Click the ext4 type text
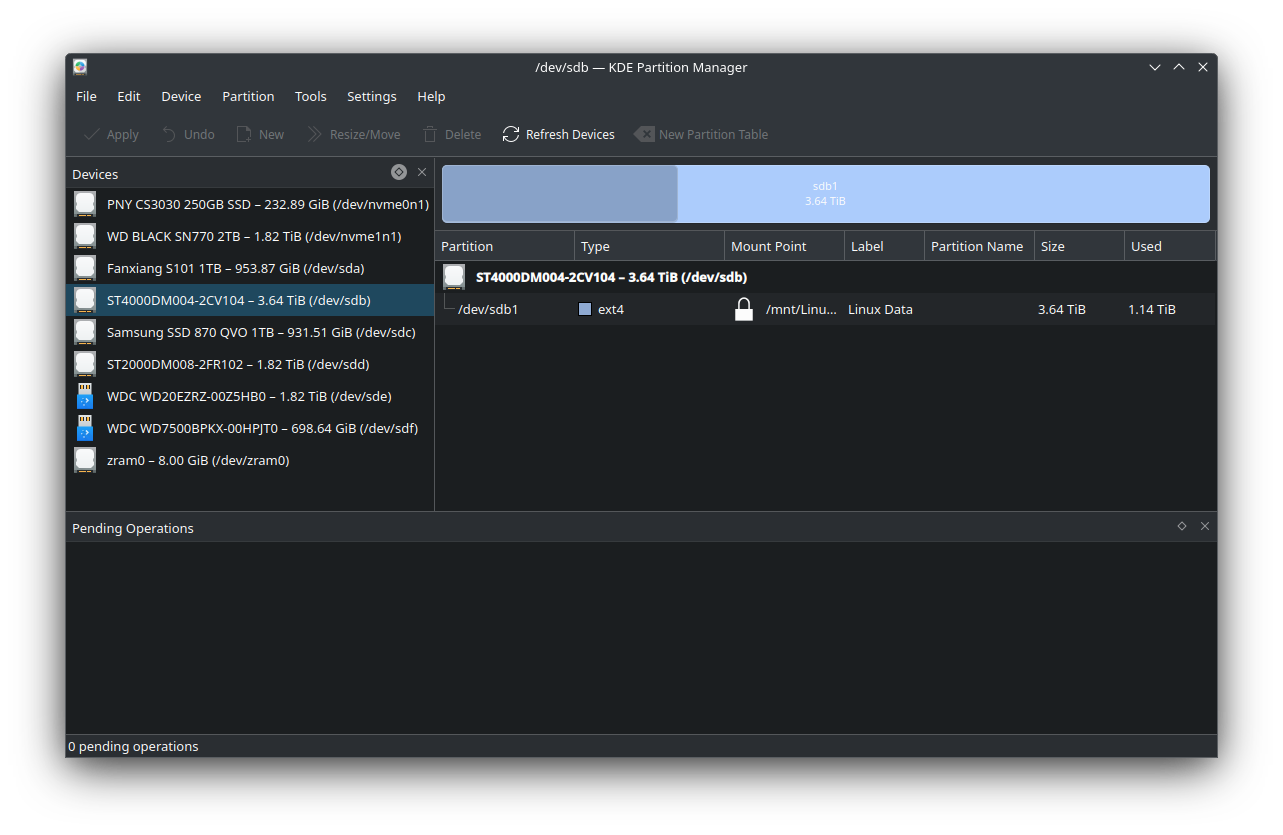 coord(611,310)
